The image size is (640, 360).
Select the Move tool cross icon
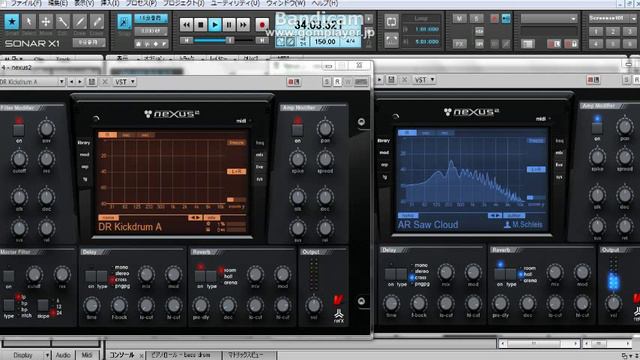46,22
